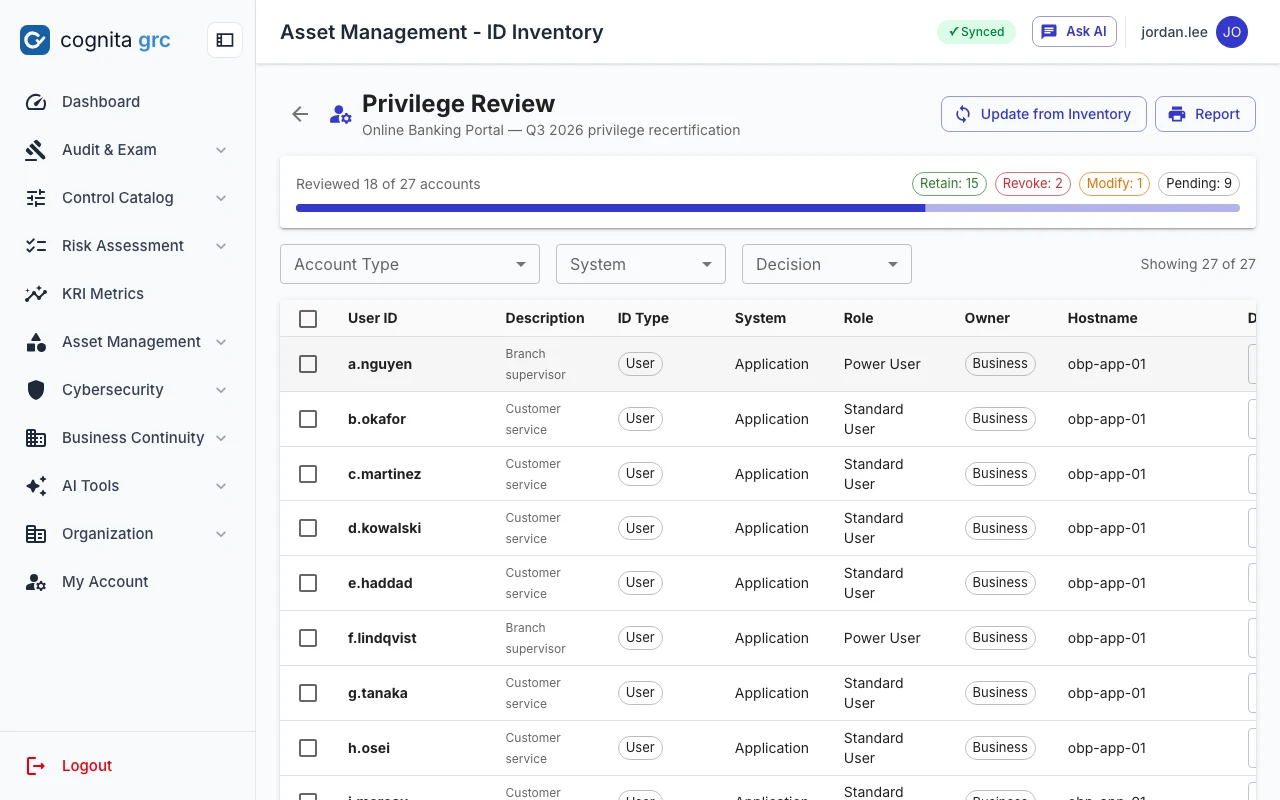Image resolution: width=1280 pixels, height=800 pixels.
Task: Click the Synced status badge
Action: tap(976, 32)
